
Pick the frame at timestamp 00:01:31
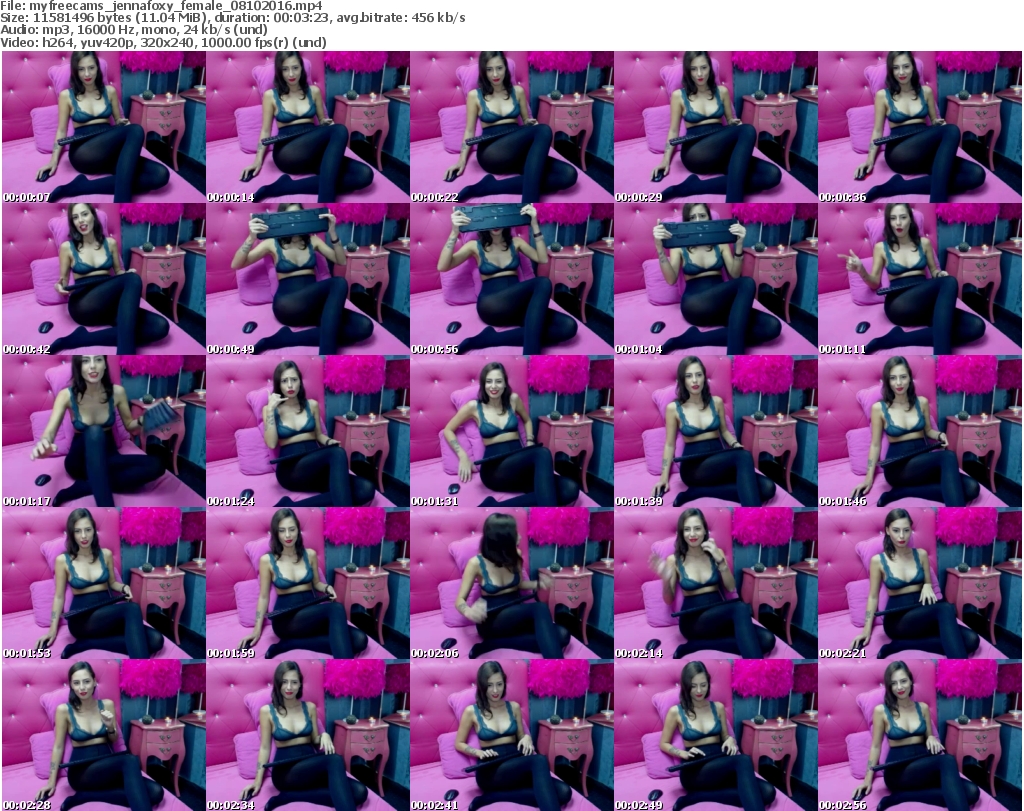[511, 432]
